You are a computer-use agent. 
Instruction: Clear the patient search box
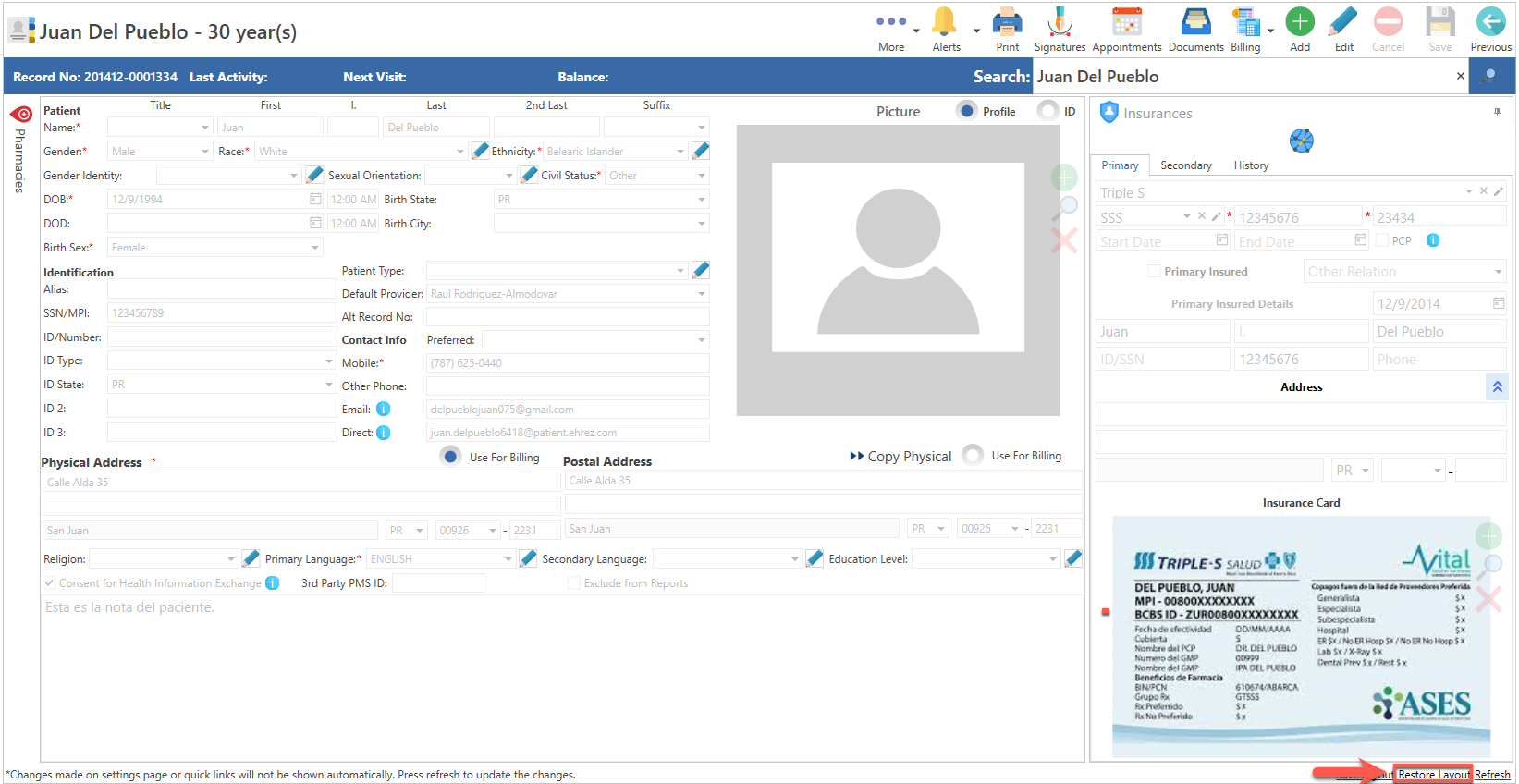pos(1461,76)
